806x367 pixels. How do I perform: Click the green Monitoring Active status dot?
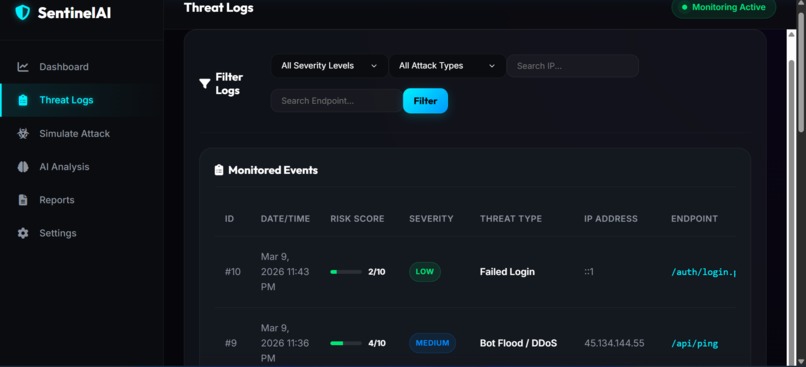coord(684,7)
